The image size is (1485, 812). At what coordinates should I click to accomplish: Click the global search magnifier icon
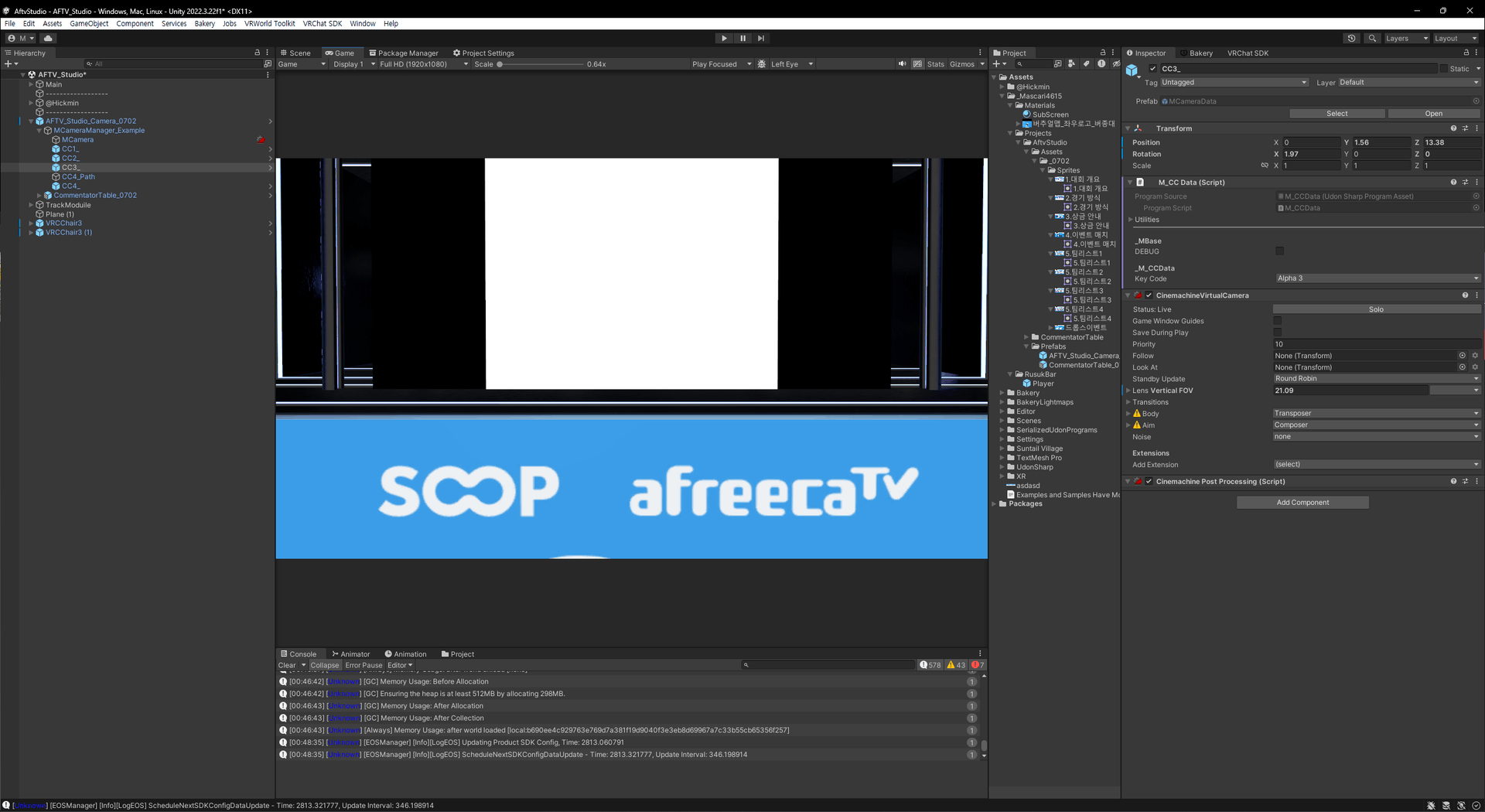1372,38
